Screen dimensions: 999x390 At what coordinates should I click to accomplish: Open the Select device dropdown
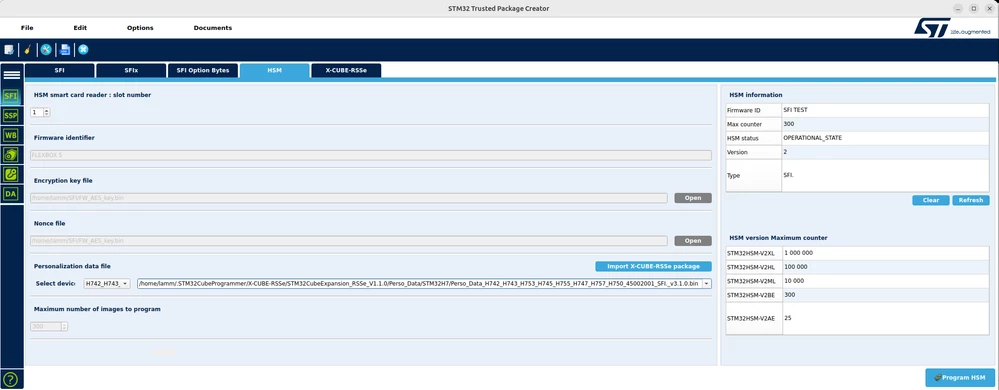click(107, 284)
